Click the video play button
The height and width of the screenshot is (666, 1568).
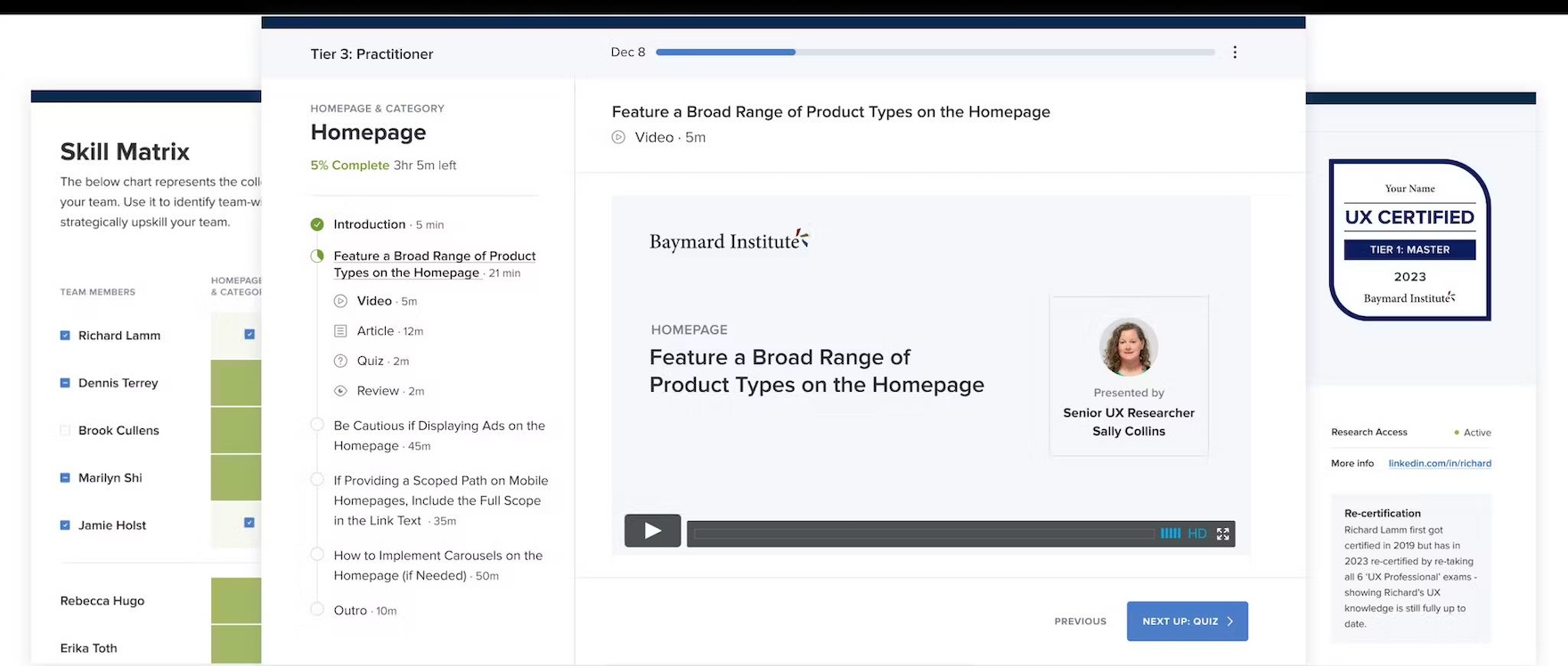point(652,531)
